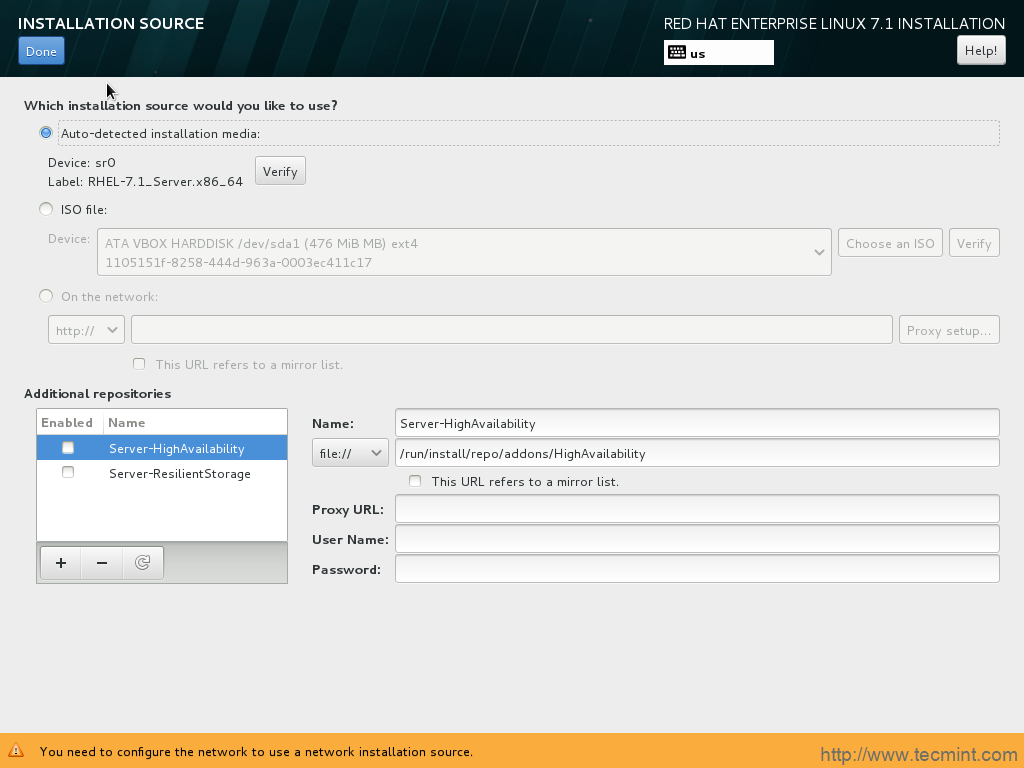Select Server-ResilientStorage in repository list
The height and width of the screenshot is (768, 1024).
point(180,474)
